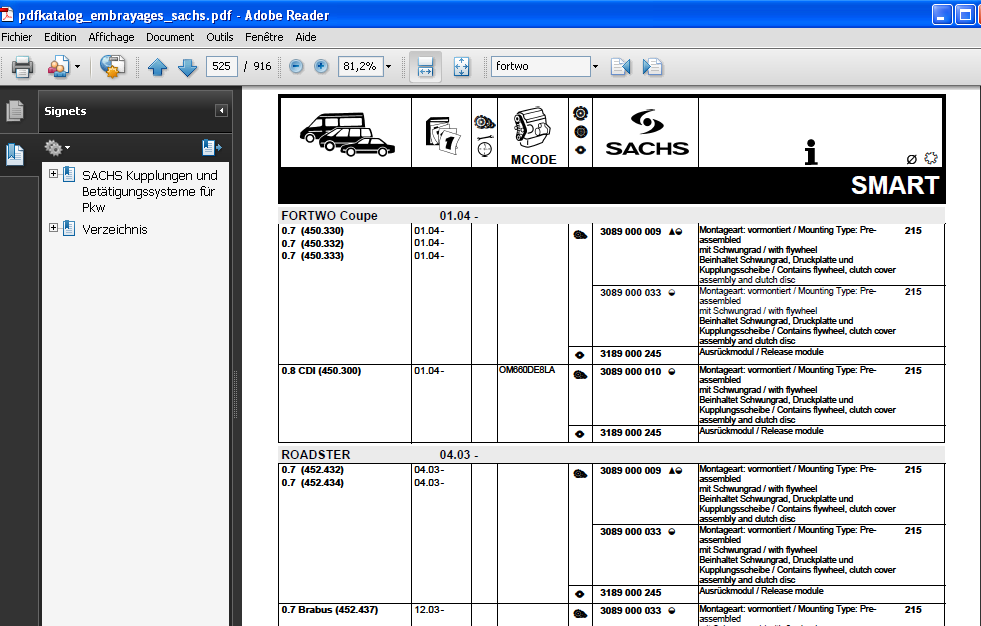
Task: Open the Fenêtre menu
Action: point(264,37)
